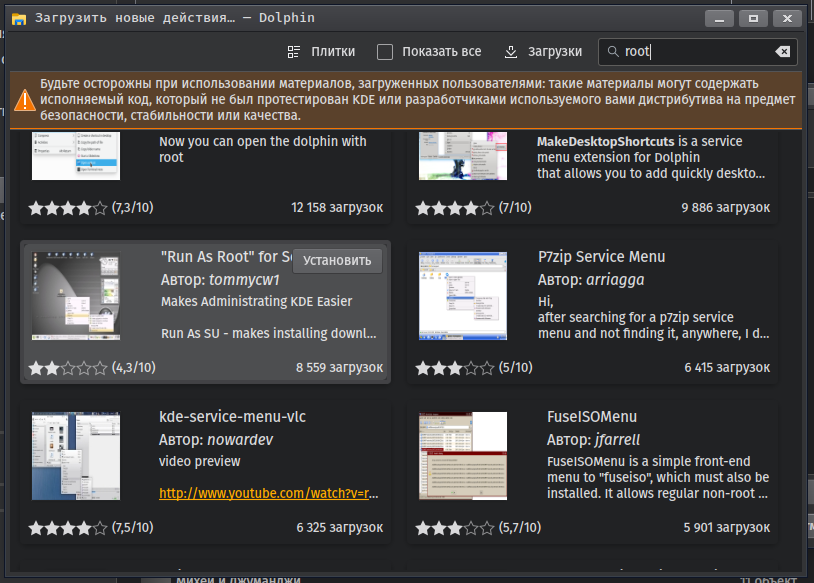Click the Dolphin folder icon in title bar
This screenshot has width=814, height=583.
tap(19, 19)
